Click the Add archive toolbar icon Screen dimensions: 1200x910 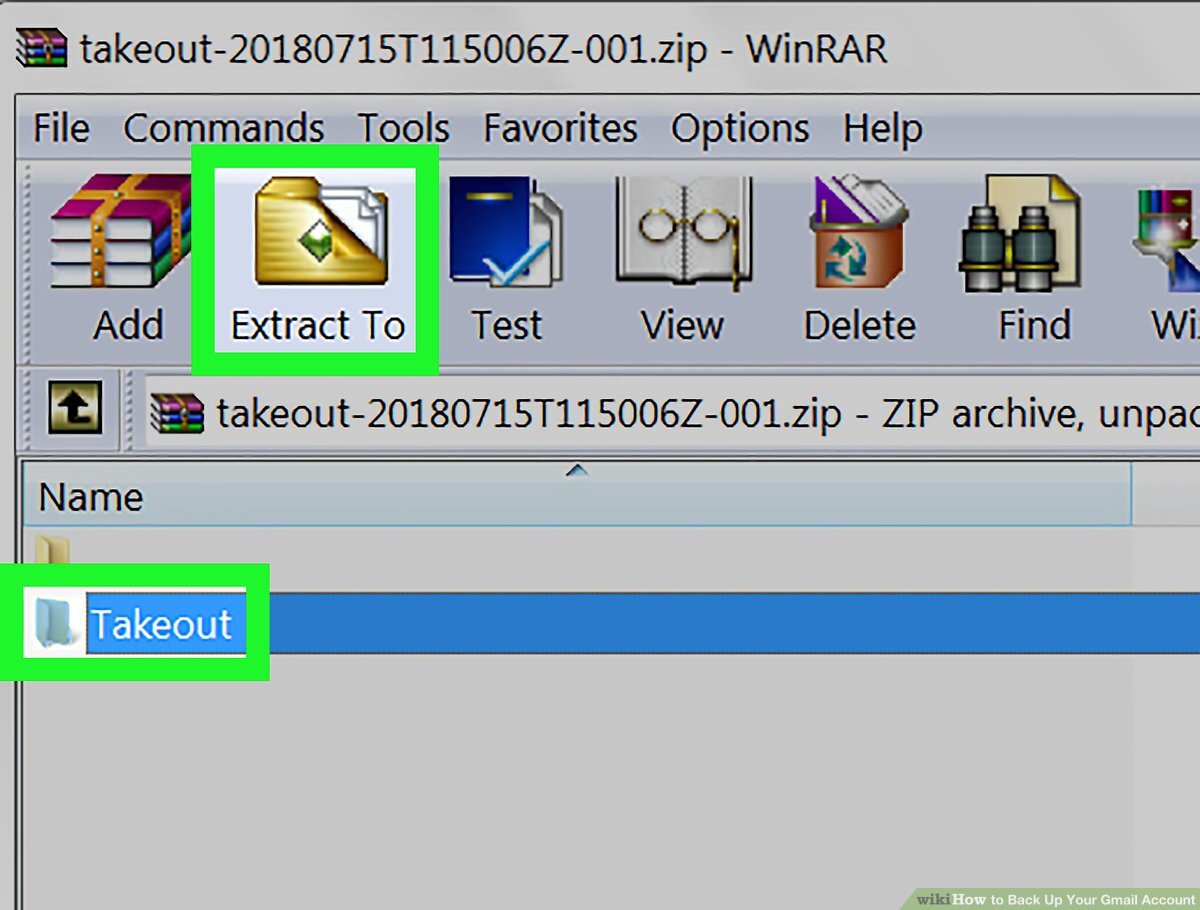(123, 257)
